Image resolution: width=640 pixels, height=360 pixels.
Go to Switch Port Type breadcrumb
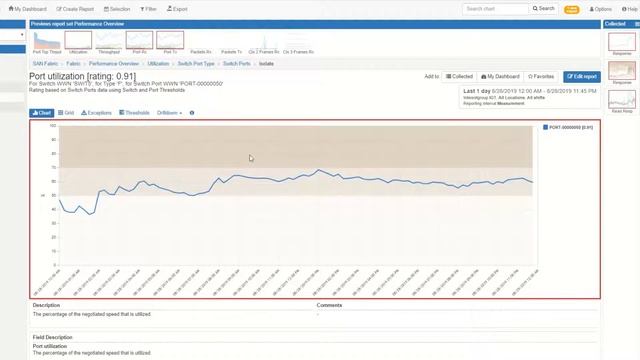[x=196, y=64]
